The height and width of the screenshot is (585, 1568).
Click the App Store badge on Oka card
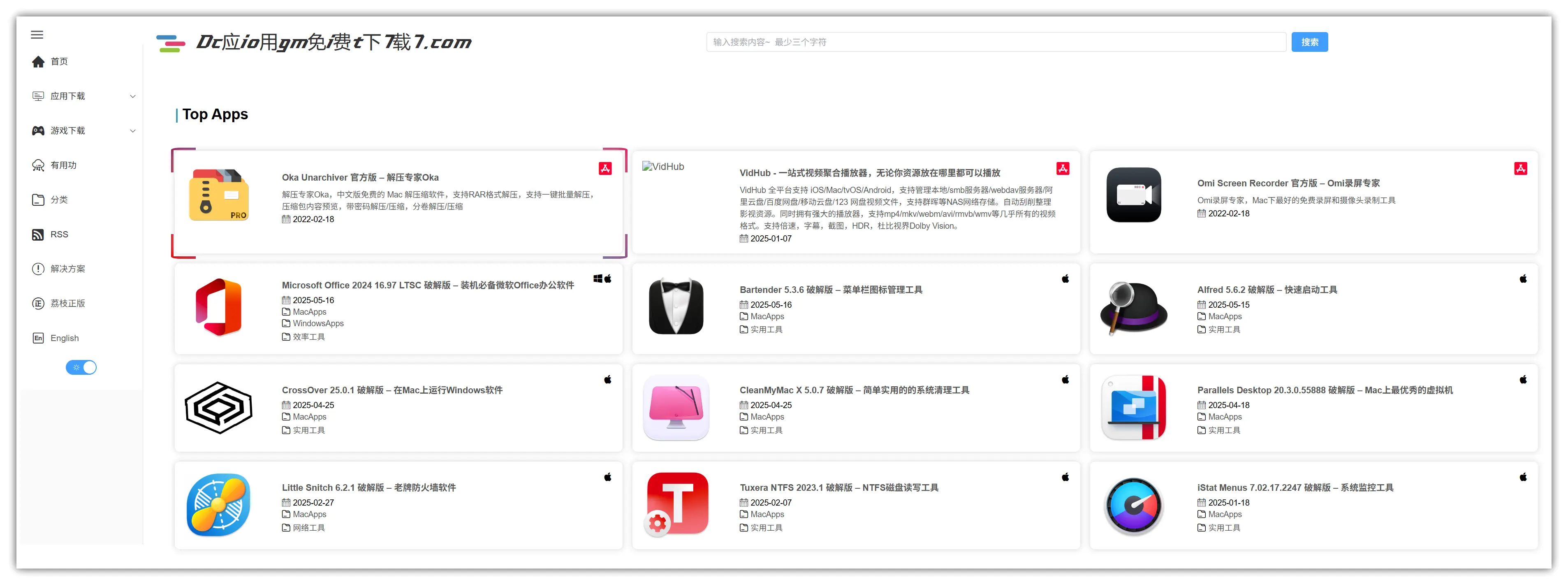pyautogui.click(x=605, y=169)
